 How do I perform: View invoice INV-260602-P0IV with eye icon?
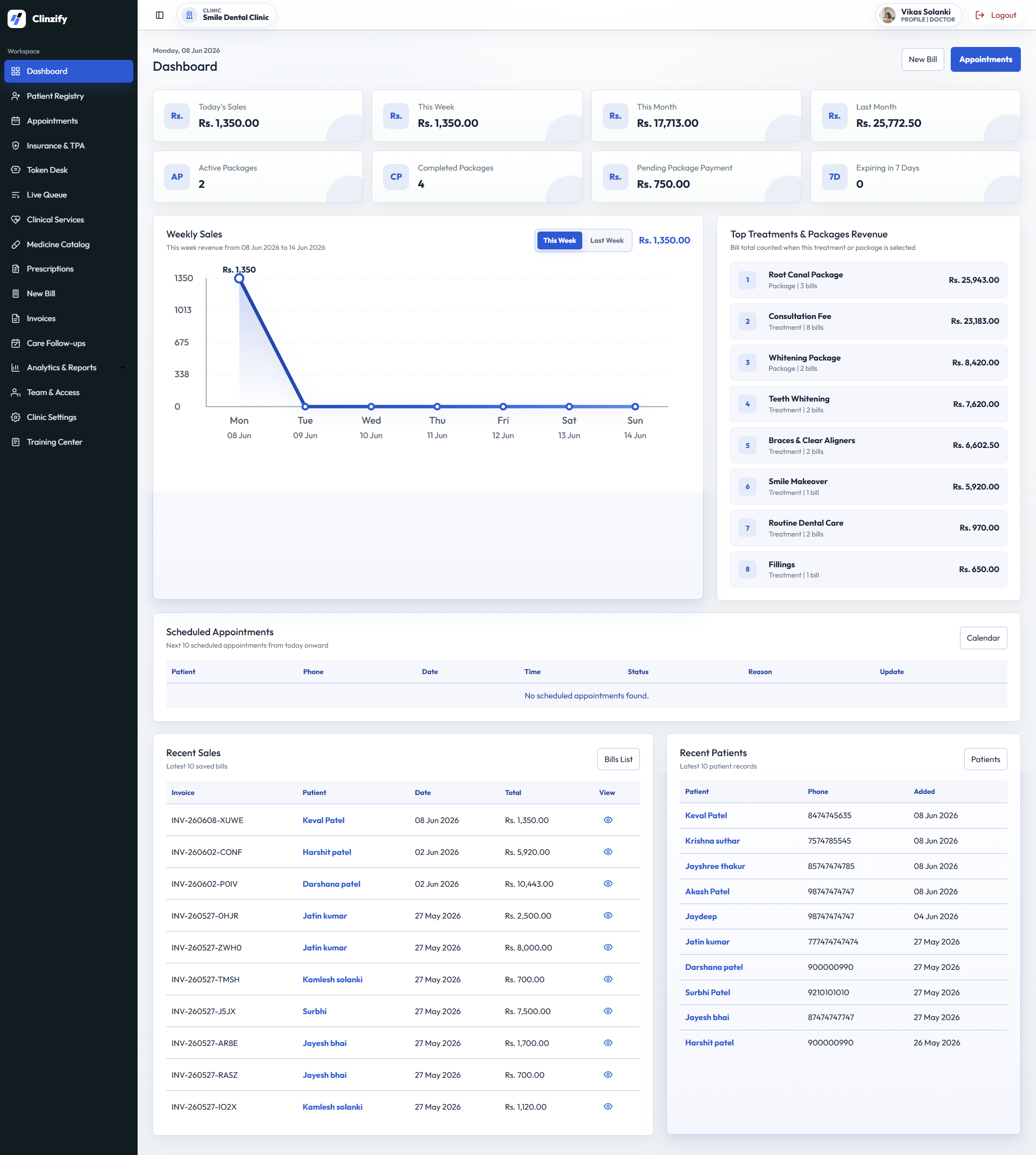coord(608,884)
